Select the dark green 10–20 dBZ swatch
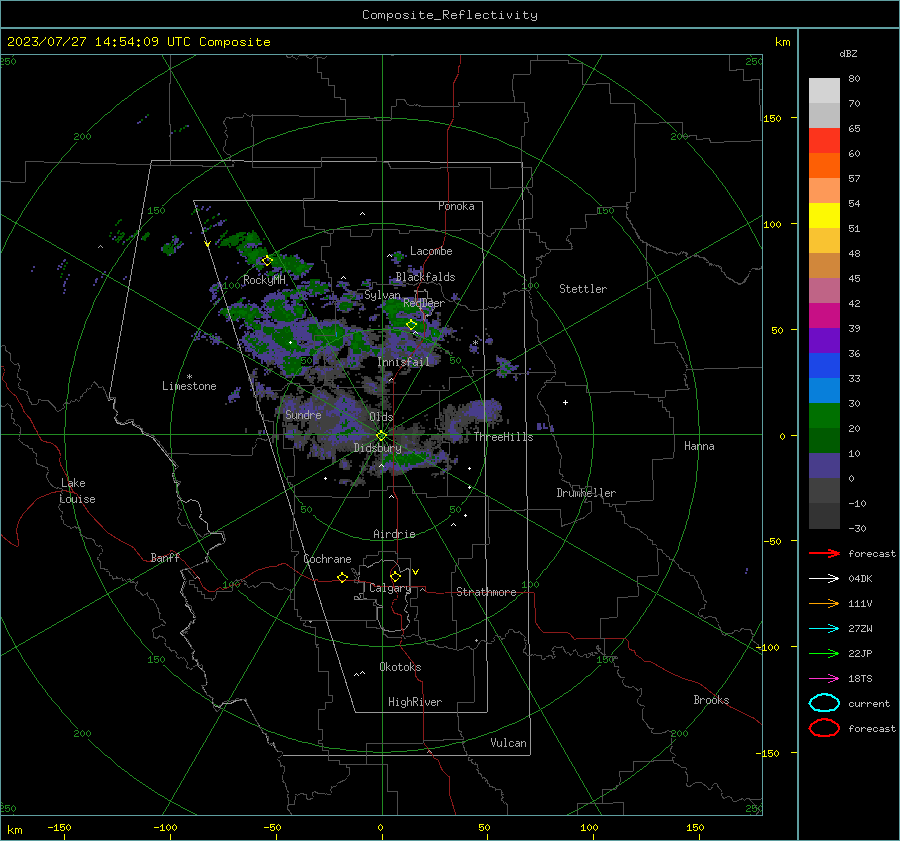 tap(824, 441)
